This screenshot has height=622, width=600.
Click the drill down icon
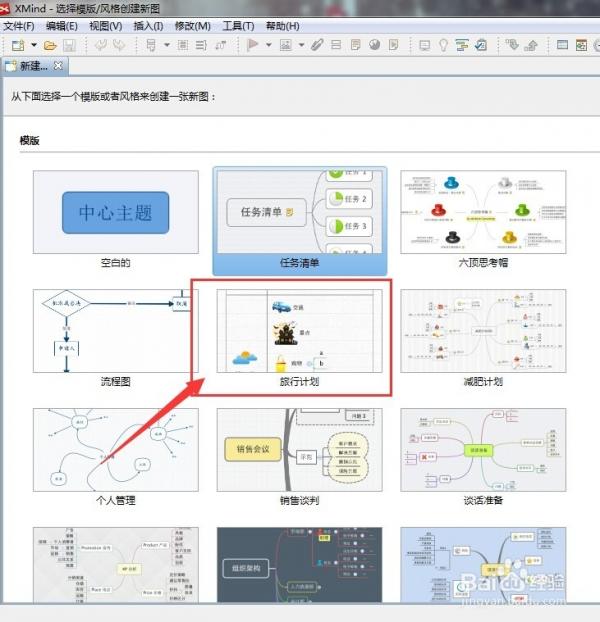pos(512,44)
